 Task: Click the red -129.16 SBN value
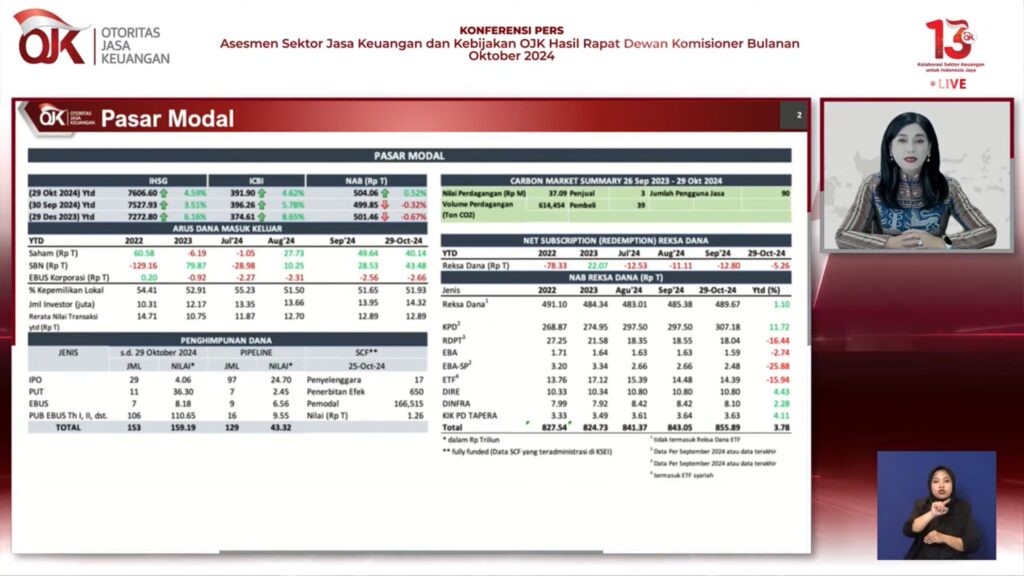tap(143, 266)
